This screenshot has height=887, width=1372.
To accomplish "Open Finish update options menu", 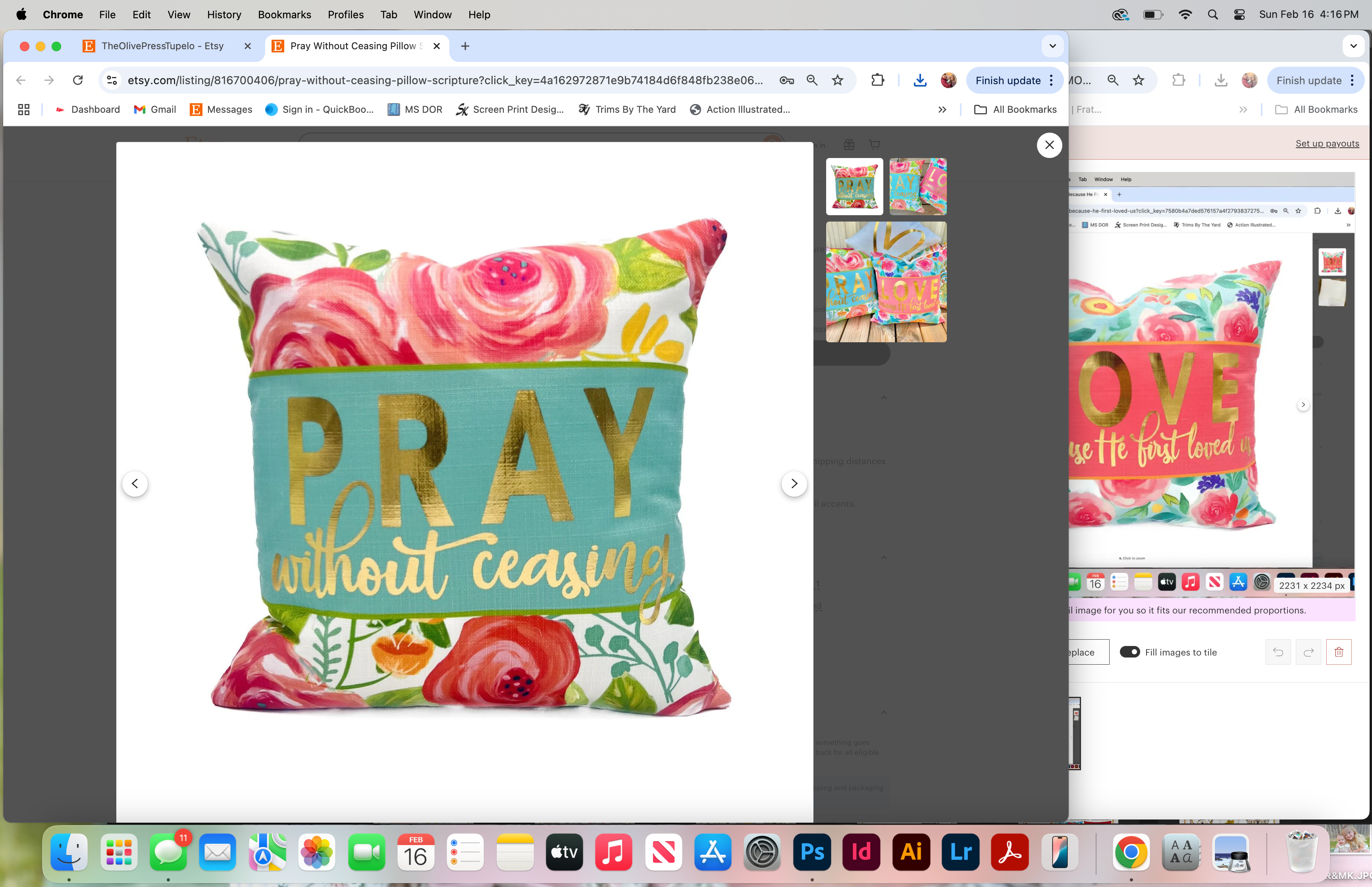I will click(1051, 80).
